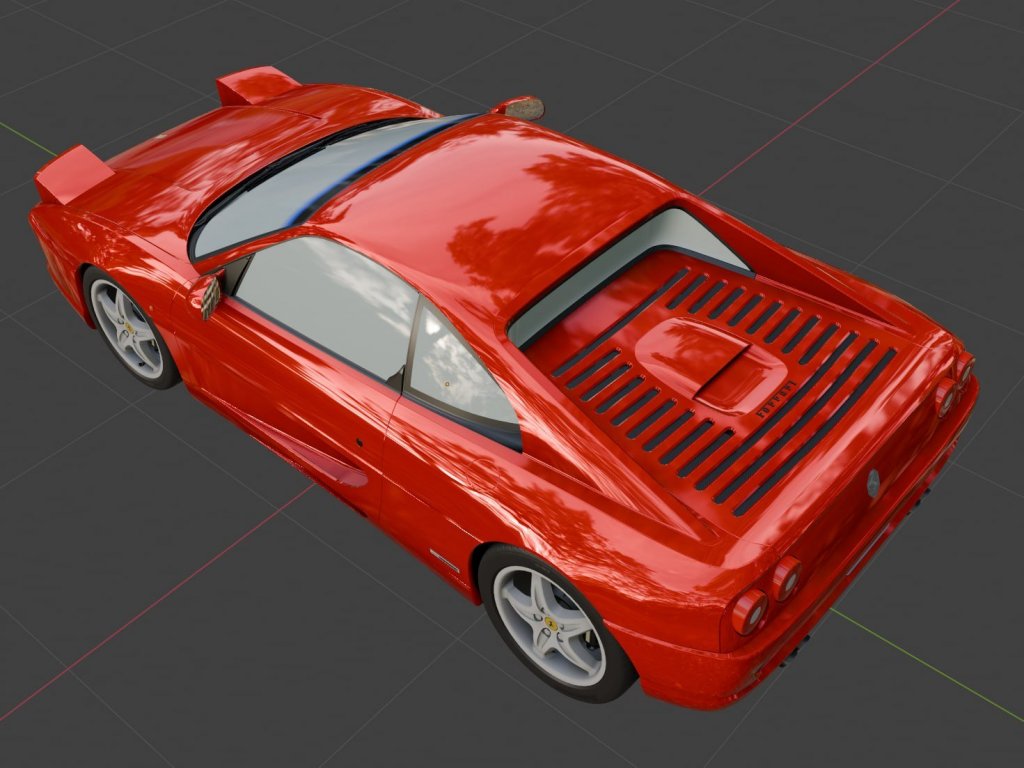
Task: Click the yellow center cap on the rear wheel
Action: click(x=552, y=622)
